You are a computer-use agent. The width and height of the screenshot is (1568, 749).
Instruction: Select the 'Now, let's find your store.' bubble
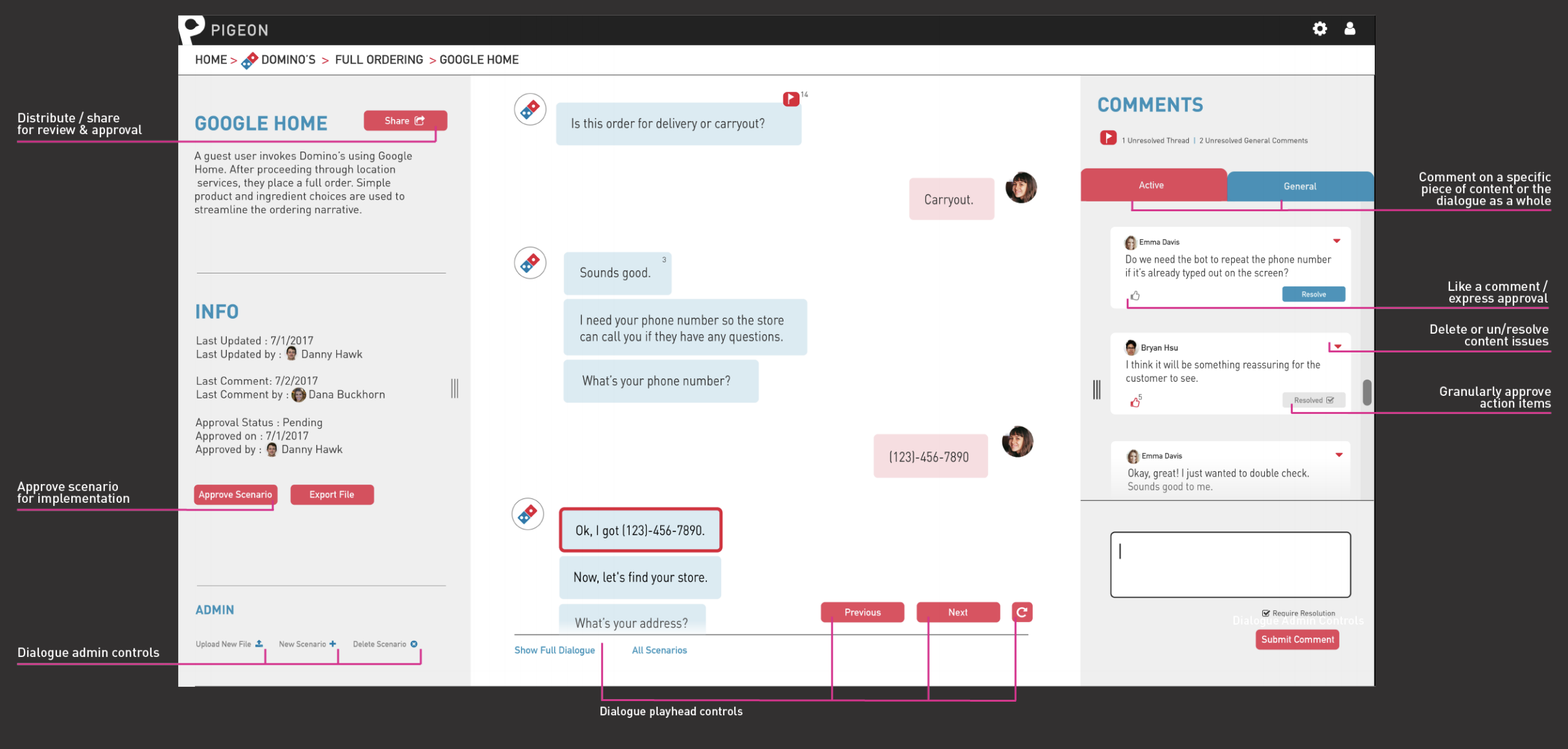point(640,578)
